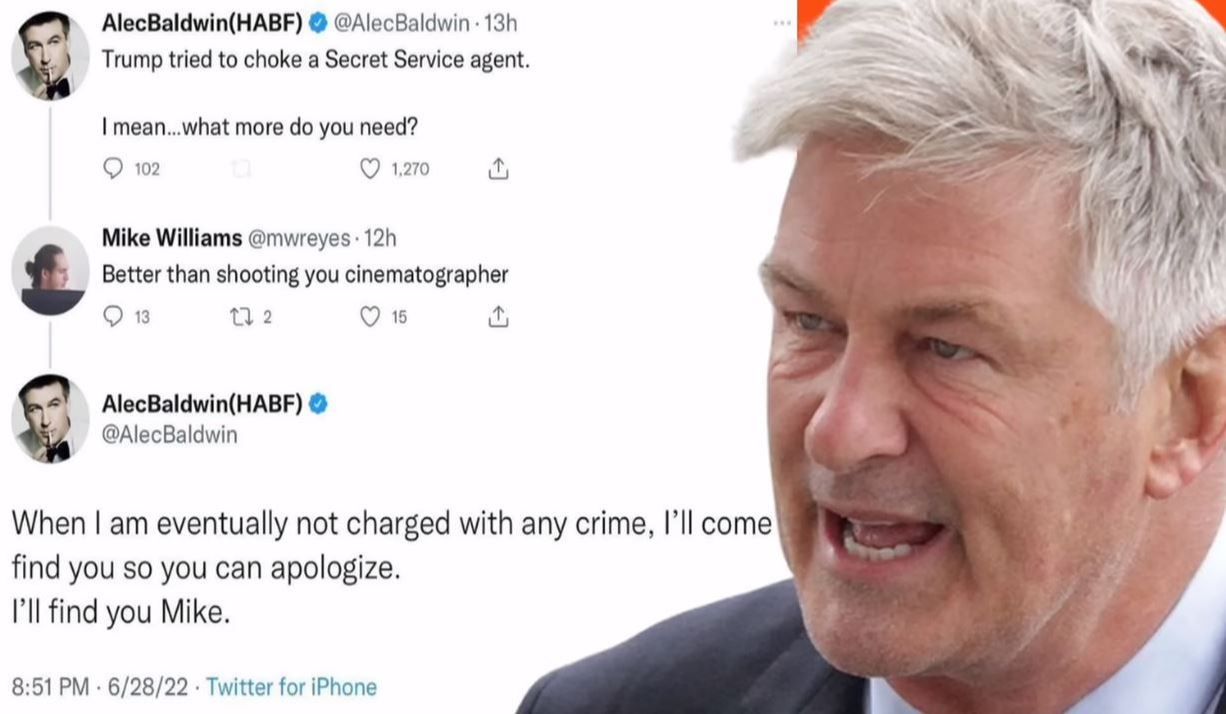Share the first Alec Baldwin tweet
The width and height of the screenshot is (1226, 714).
(498, 170)
